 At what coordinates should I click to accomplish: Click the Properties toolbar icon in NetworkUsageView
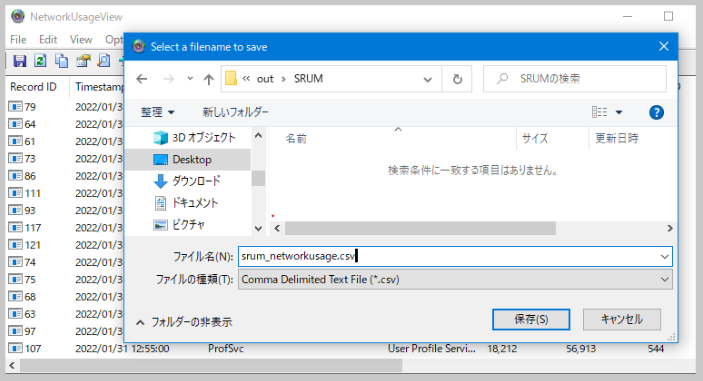[x=83, y=61]
